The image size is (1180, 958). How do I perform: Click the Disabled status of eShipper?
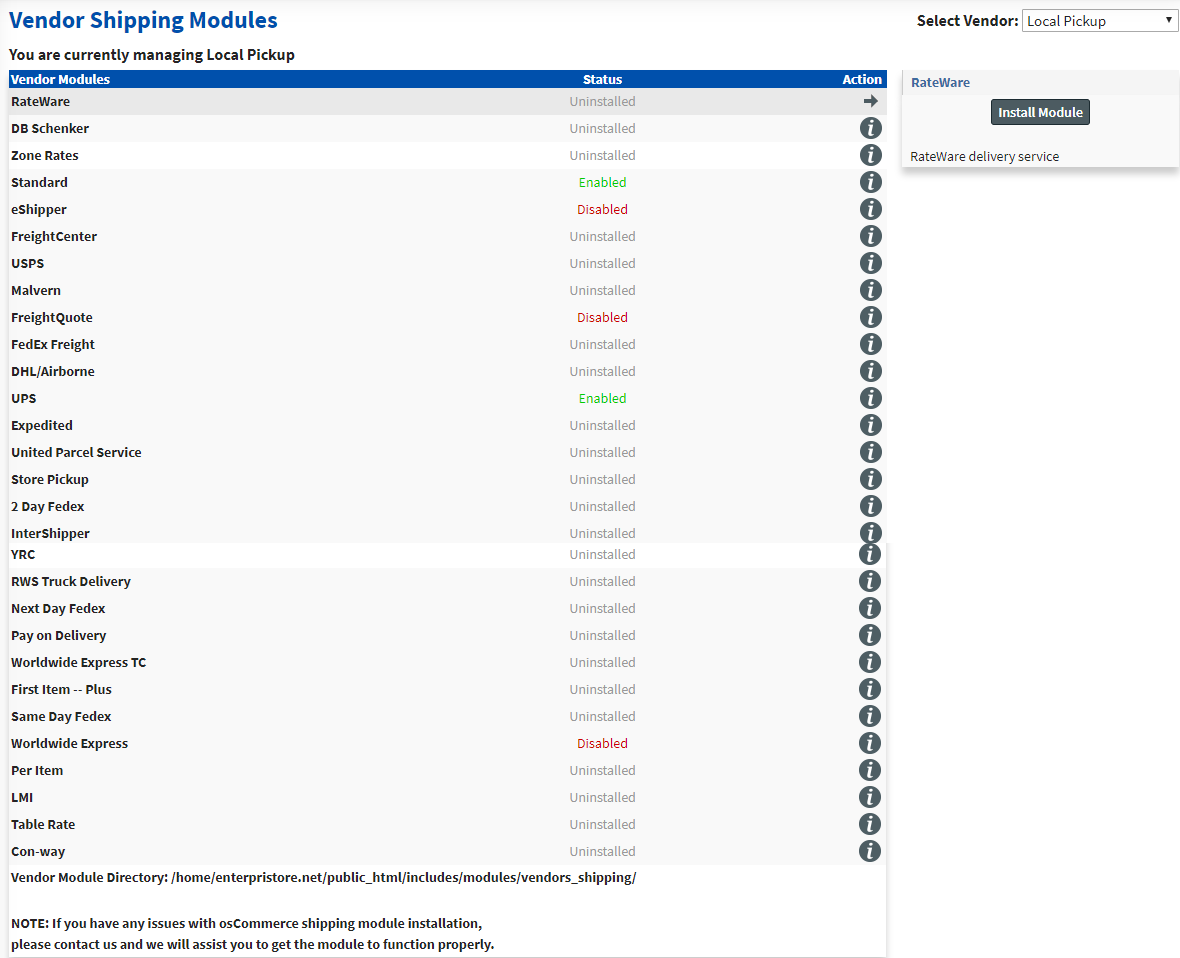(x=602, y=209)
